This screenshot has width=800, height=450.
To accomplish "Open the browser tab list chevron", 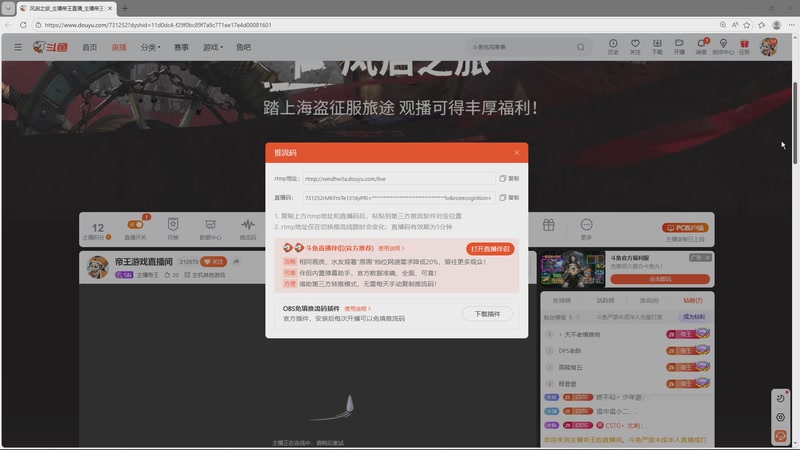I will (8, 8).
